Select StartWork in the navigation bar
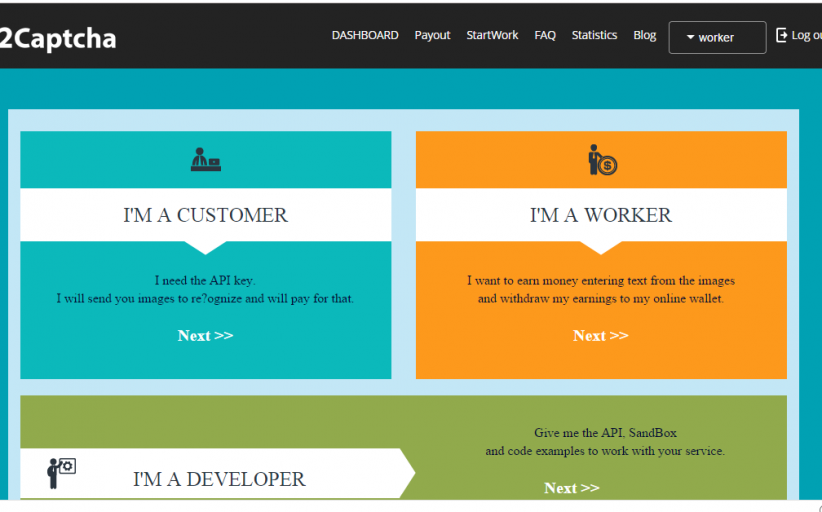Image resolution: width=822 pixels, height=512 pixels. click(x=492, y=35)
